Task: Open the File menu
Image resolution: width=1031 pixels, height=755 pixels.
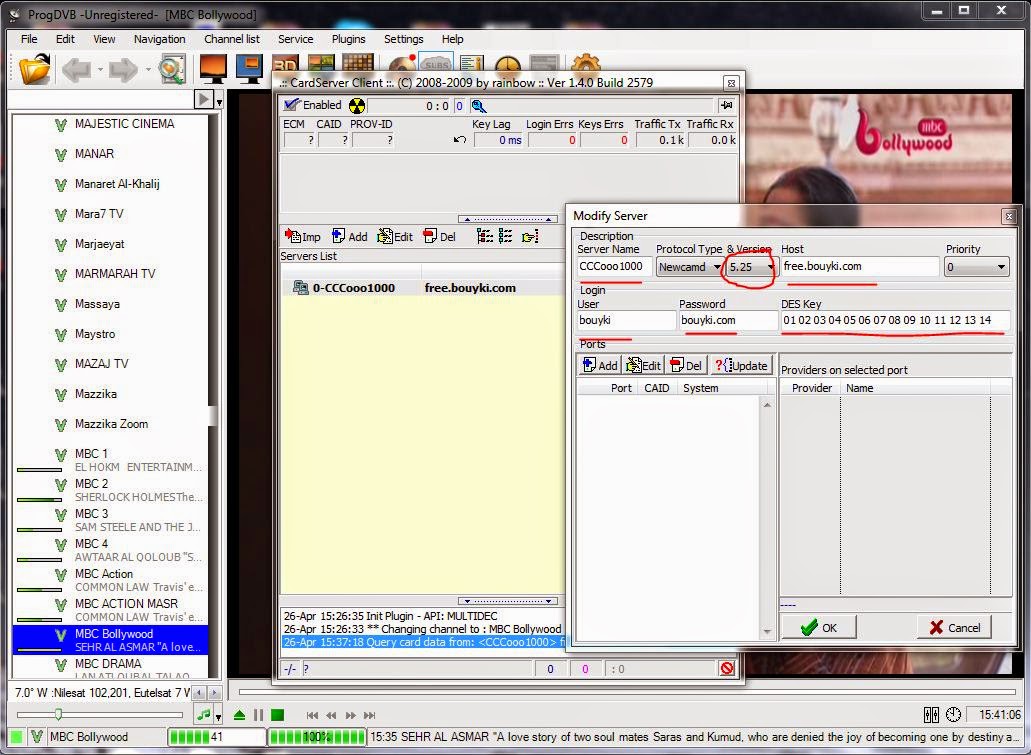Action: (x=29, y=39)
